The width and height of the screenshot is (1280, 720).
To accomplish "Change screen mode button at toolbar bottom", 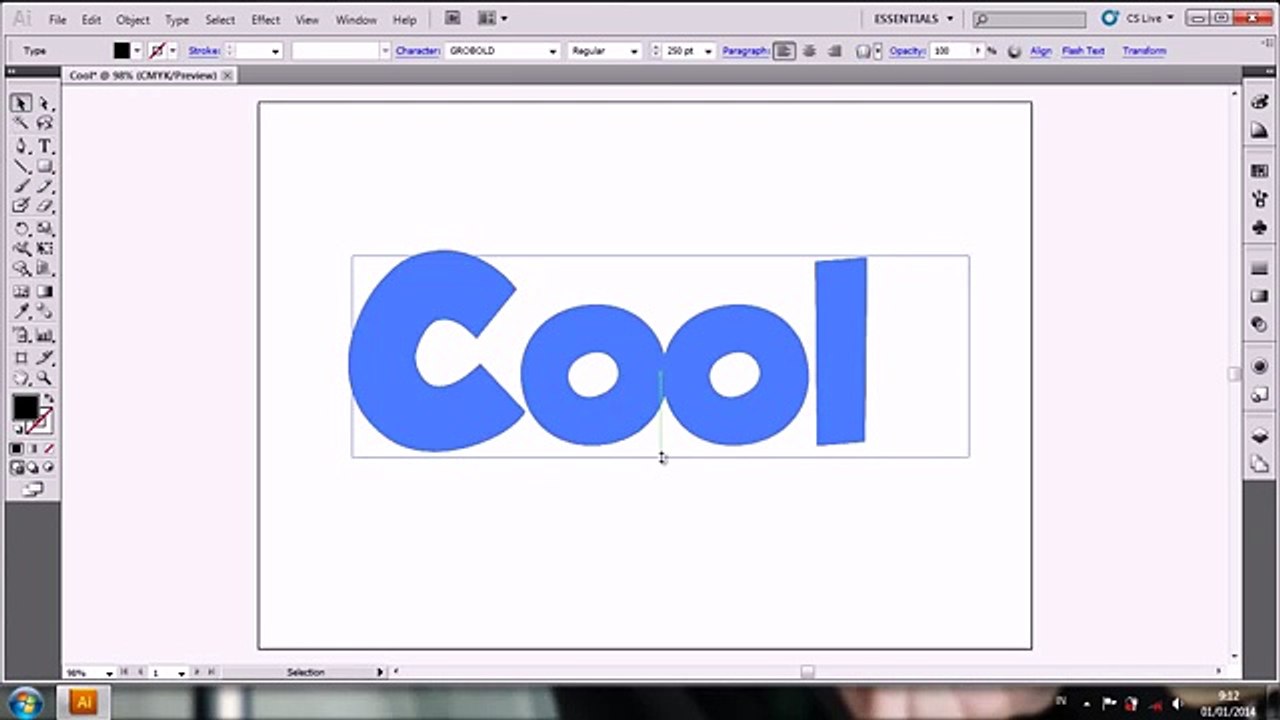I will click(x=33, y=489).
